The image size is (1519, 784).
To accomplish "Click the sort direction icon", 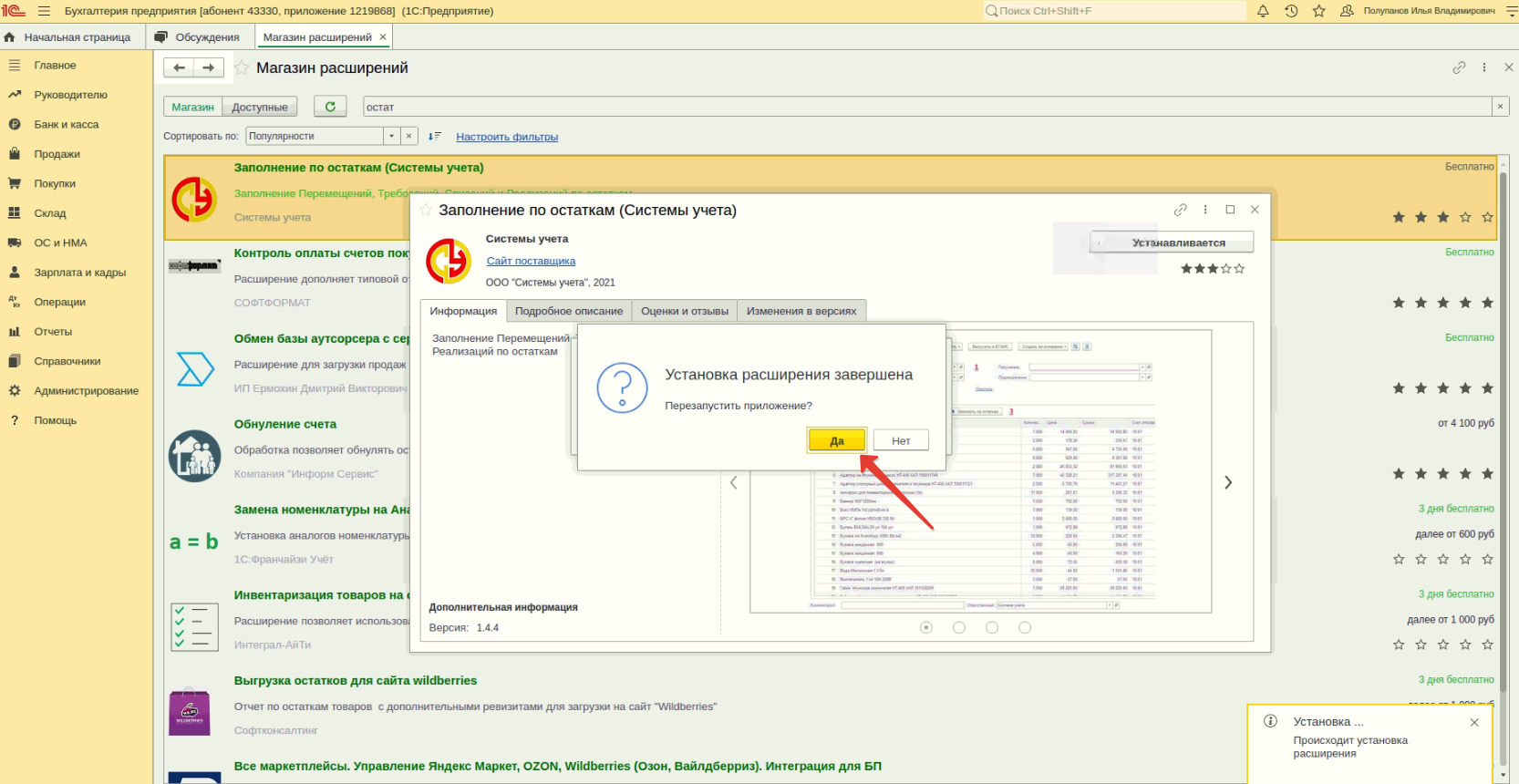I will 434,136.
